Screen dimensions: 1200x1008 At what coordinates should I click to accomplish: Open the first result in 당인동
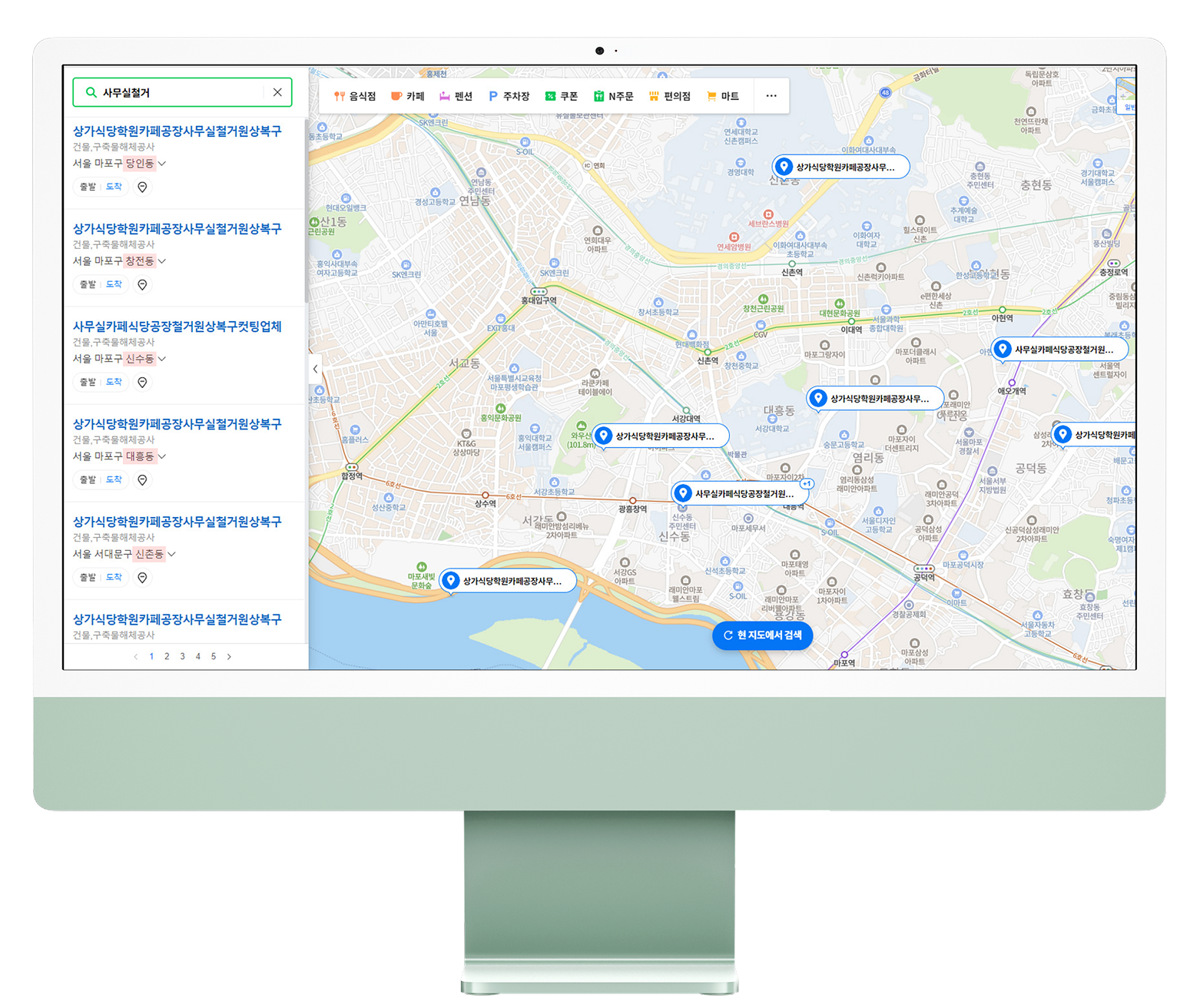click(177, 131)
